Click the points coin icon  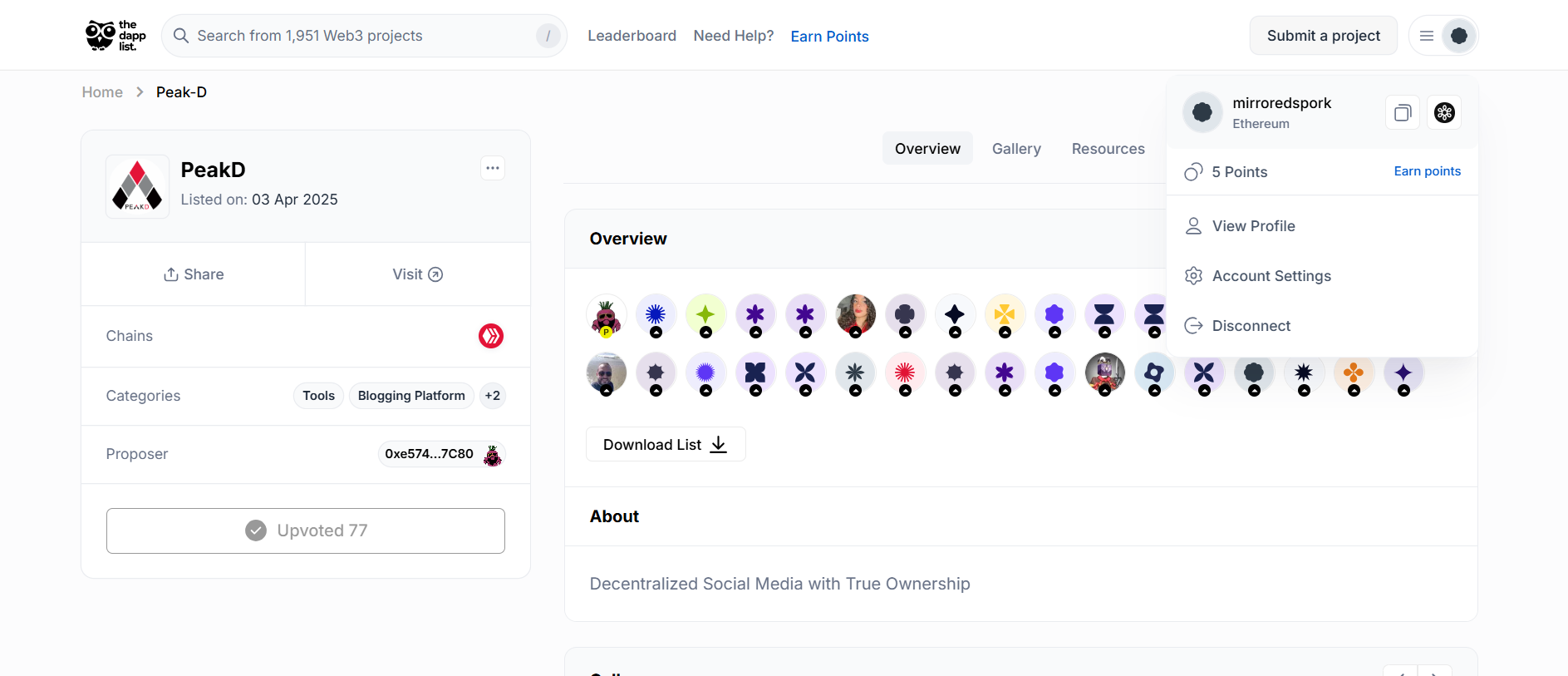[1193, 172]
